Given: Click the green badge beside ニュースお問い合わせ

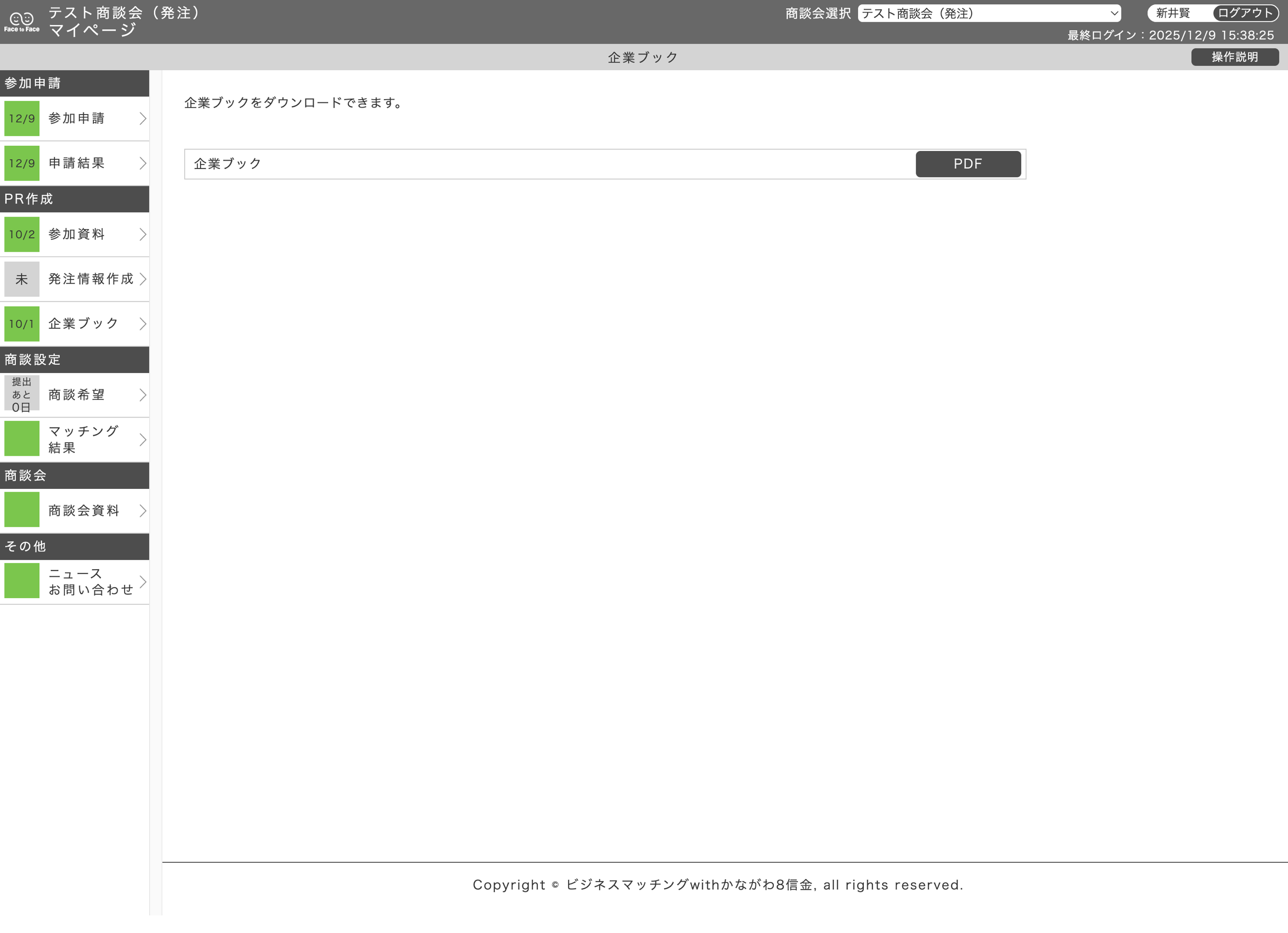Looking at the screenshot, I should [22, 581].
